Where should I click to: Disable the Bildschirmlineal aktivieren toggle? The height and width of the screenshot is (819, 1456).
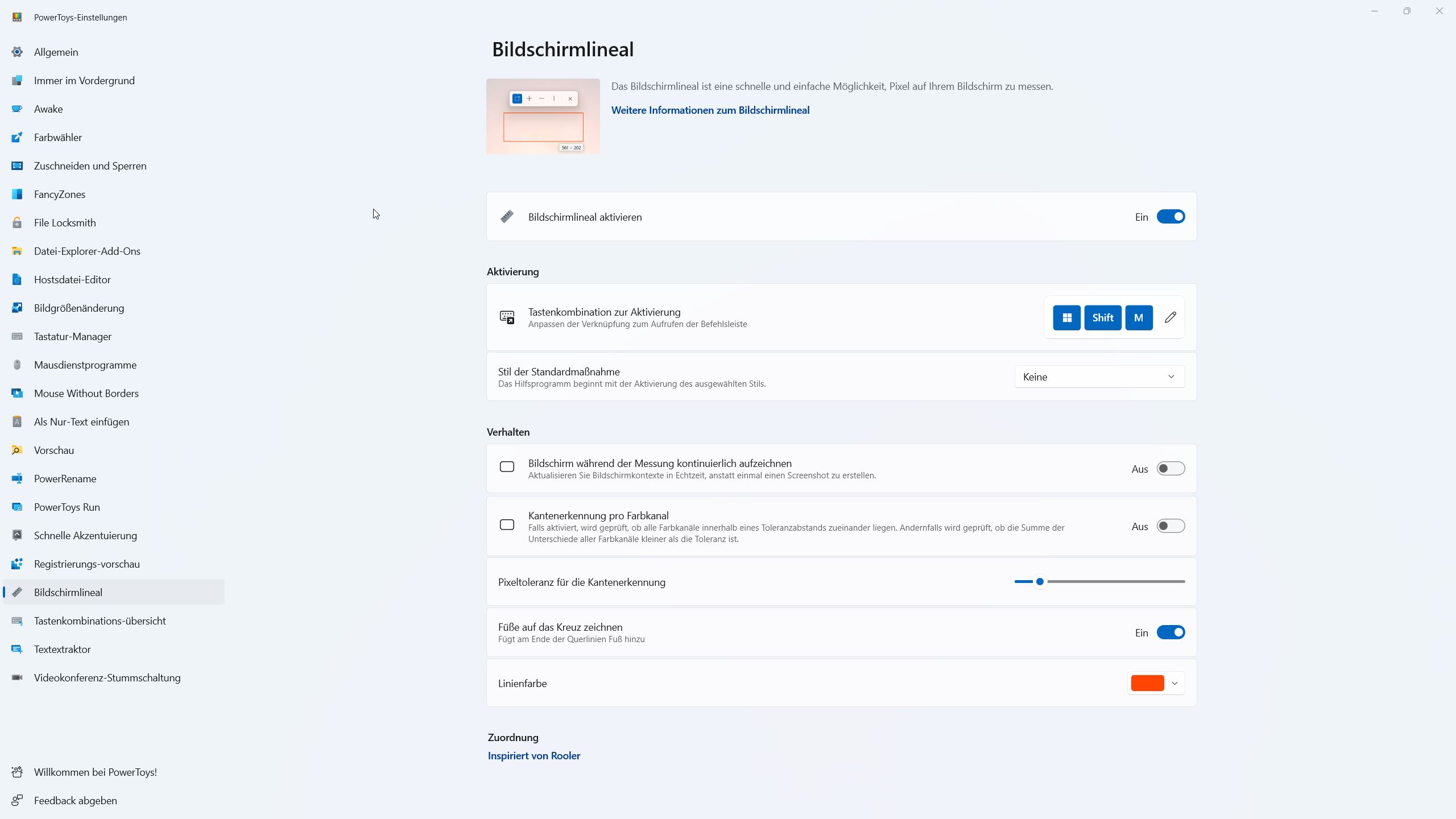[x=1170, y=217]
